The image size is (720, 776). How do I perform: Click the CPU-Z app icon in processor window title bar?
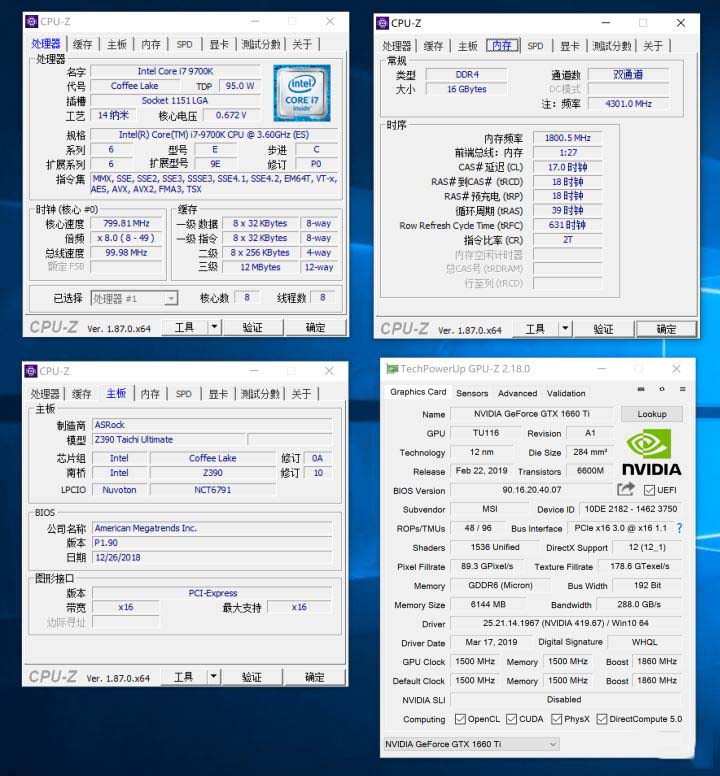coord(31,21)
